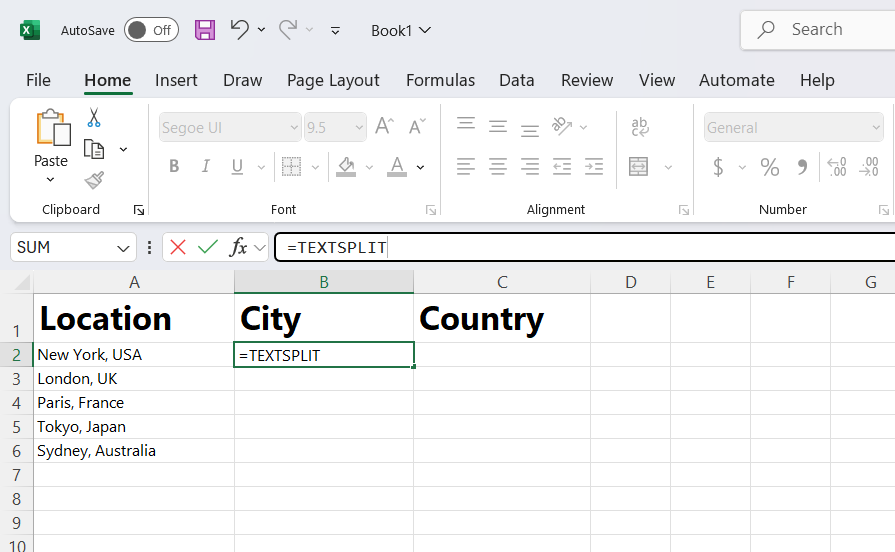
Task: Open Insert Function fx icon
Action: click(239, 247)
